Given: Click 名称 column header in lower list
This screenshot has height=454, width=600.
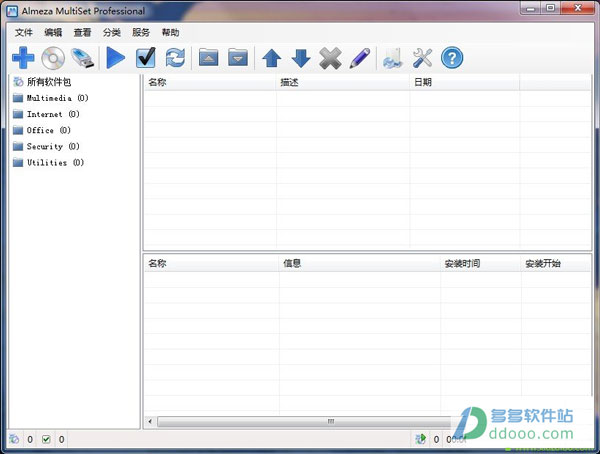Looking at the screenshot, I should (x=212, y=263).
